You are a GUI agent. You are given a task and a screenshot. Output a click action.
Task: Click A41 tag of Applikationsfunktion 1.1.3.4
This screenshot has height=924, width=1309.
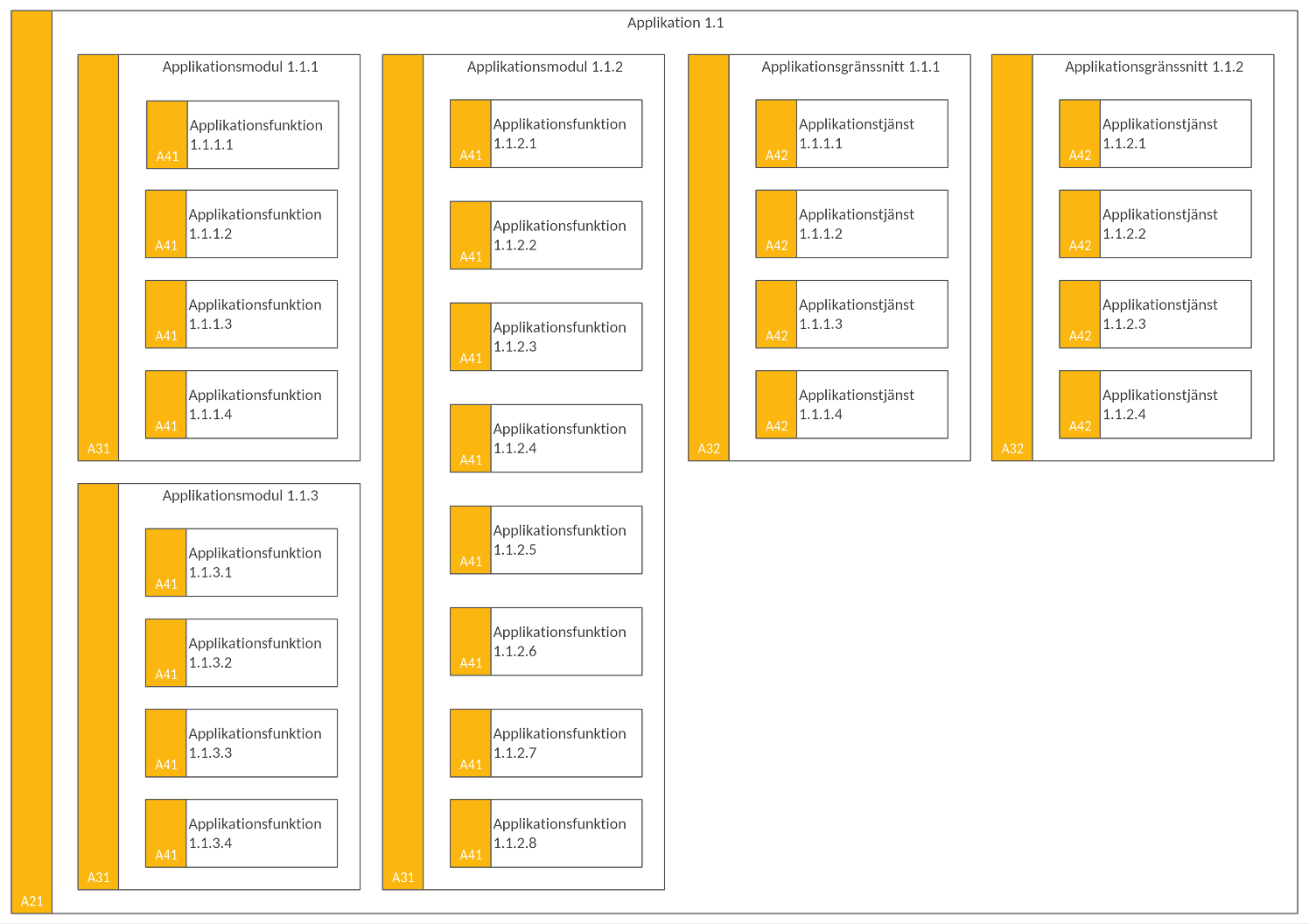point(166,855)
